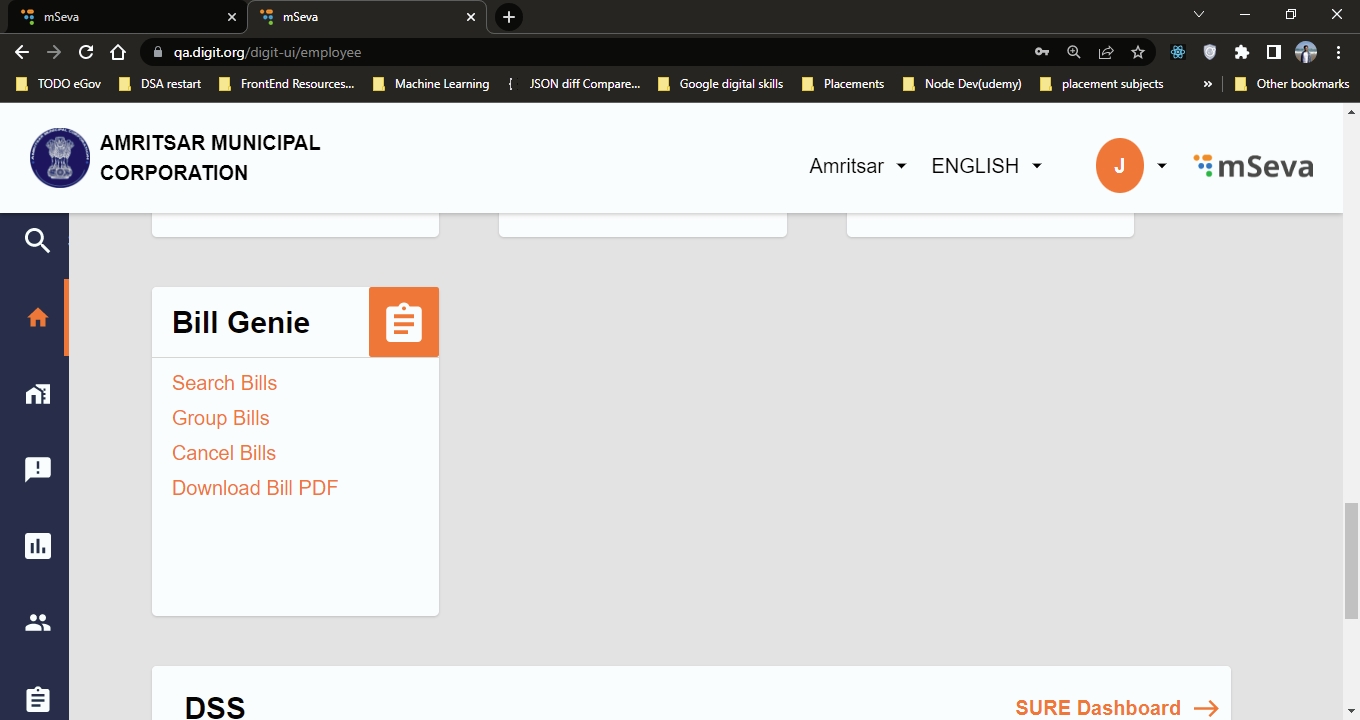This screenshot has height=720, width=1360.
Task: Click the page vertical scrollbar thumb
Action: [1351, 560]
